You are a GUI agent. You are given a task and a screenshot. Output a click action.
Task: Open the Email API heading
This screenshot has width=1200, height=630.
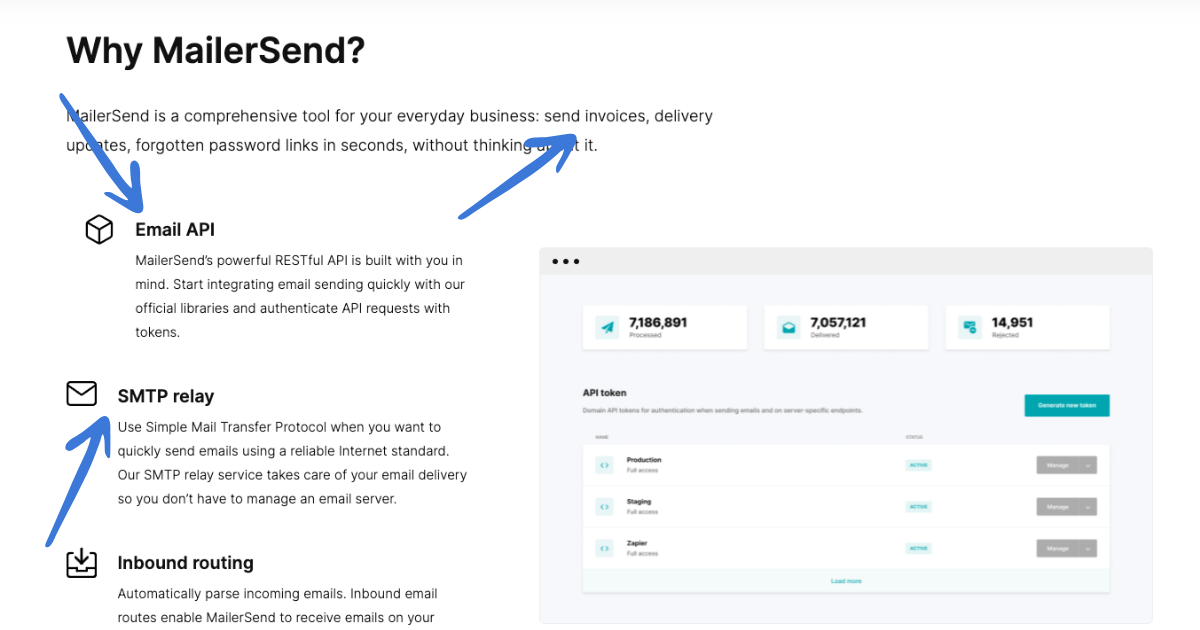[175, 229]
